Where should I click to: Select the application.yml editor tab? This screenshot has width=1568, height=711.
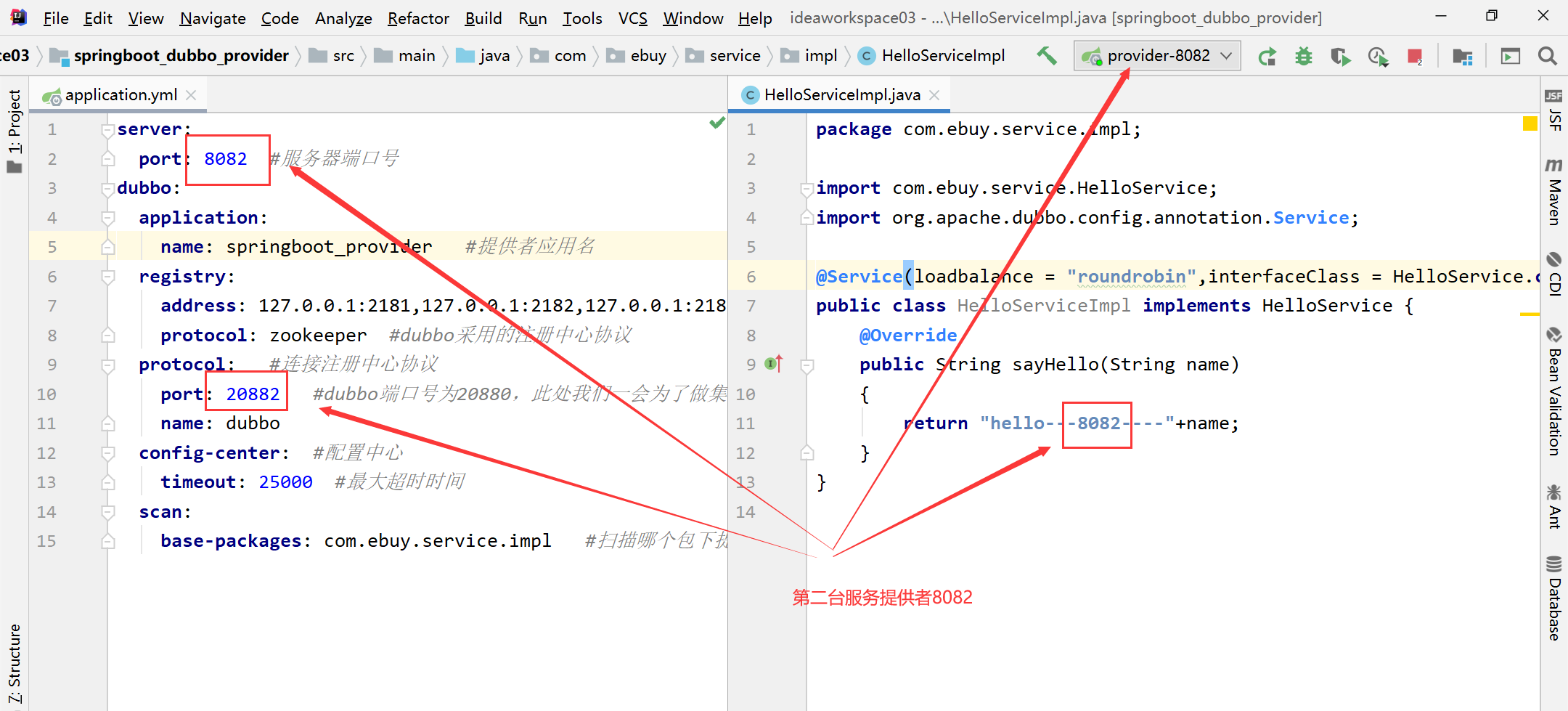(120, 95)
